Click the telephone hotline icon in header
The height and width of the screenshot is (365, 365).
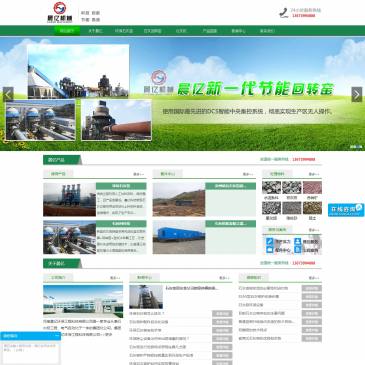point(284,13)
